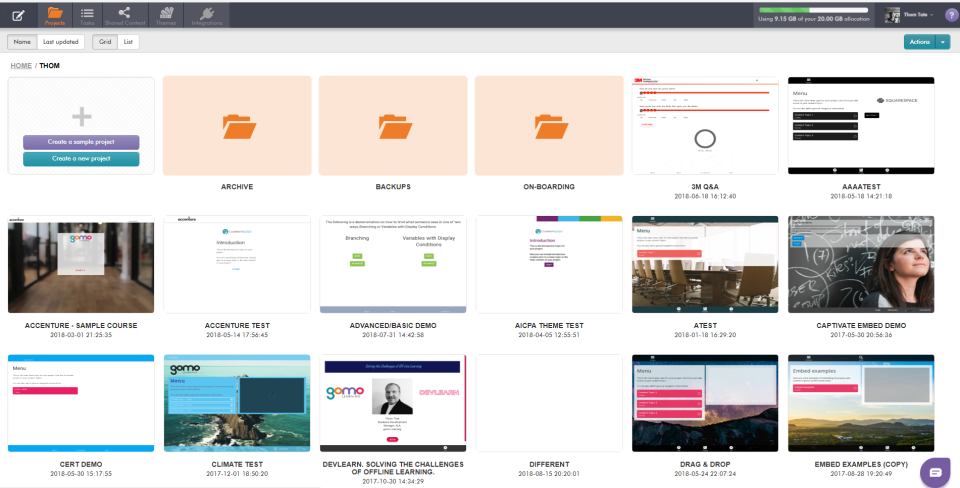Viewport: 960px width, 488px height.
Task: Open the Projects tab
Action: click(54, 15)
